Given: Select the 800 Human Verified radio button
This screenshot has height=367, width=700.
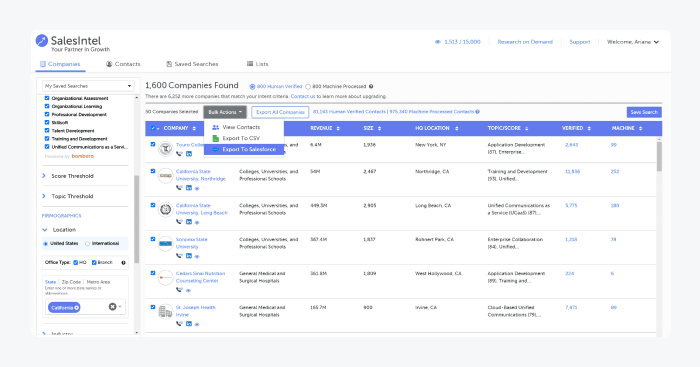Looking at the screenshot, I should [252, 87].
